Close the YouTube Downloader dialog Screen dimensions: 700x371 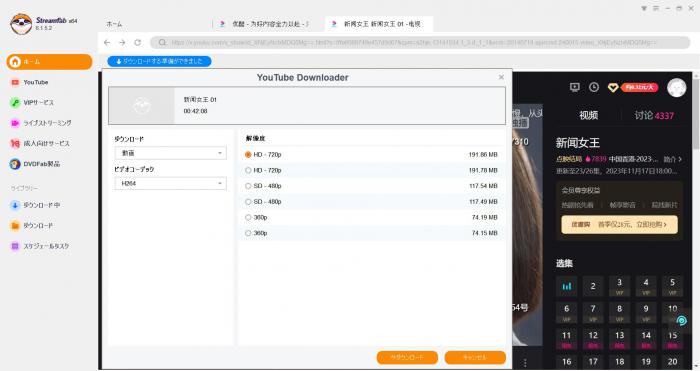click(x=501, y=77)
